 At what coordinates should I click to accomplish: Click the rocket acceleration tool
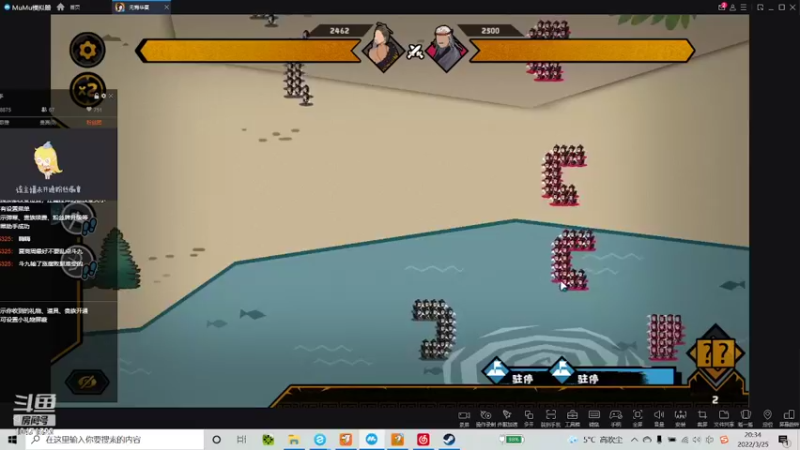click(507, 418)
